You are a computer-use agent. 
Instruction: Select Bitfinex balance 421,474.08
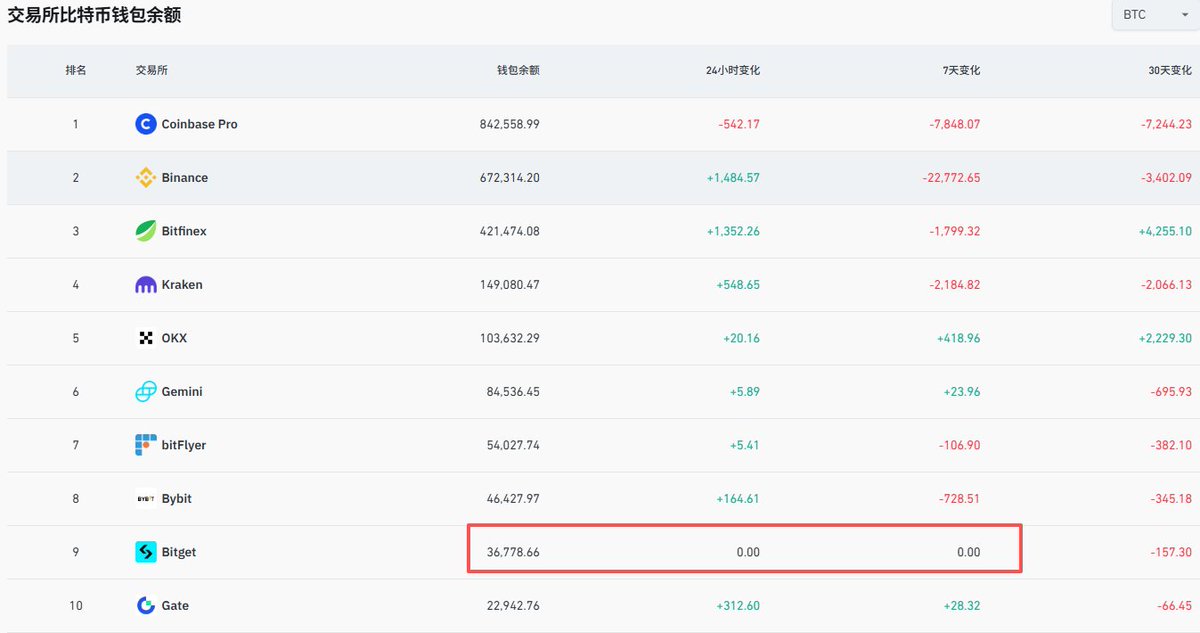coord(510,231)
